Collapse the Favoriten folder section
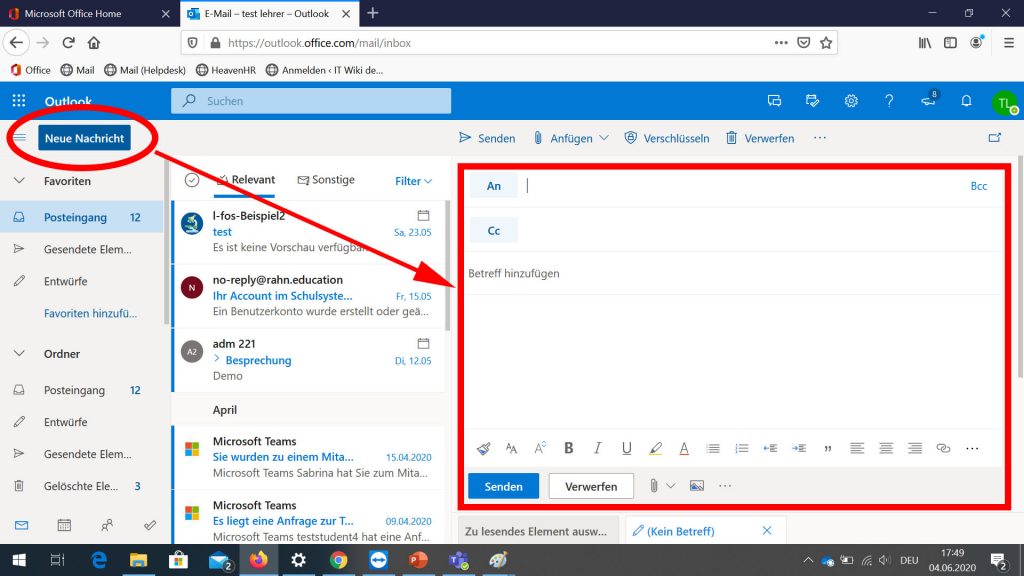The image size is (1024, 576). (x=20, y=181)
